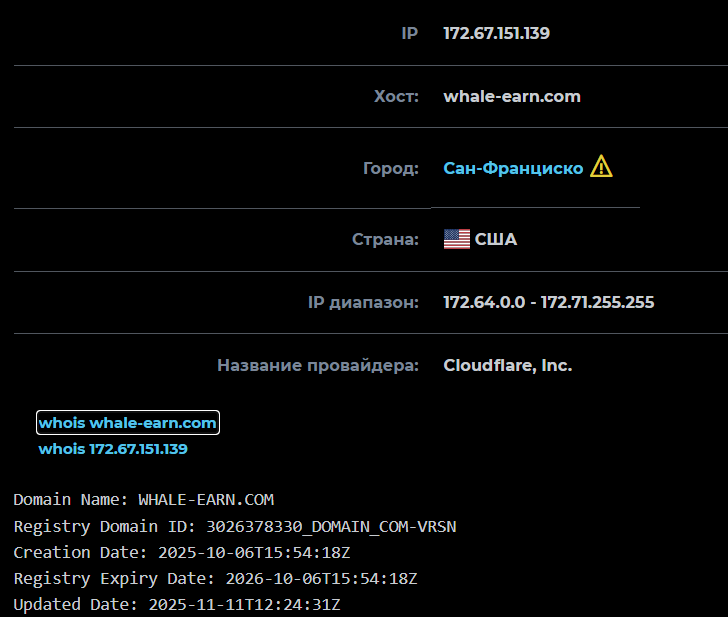Click the Registry Expiry Date line

[x=215, y=578]
